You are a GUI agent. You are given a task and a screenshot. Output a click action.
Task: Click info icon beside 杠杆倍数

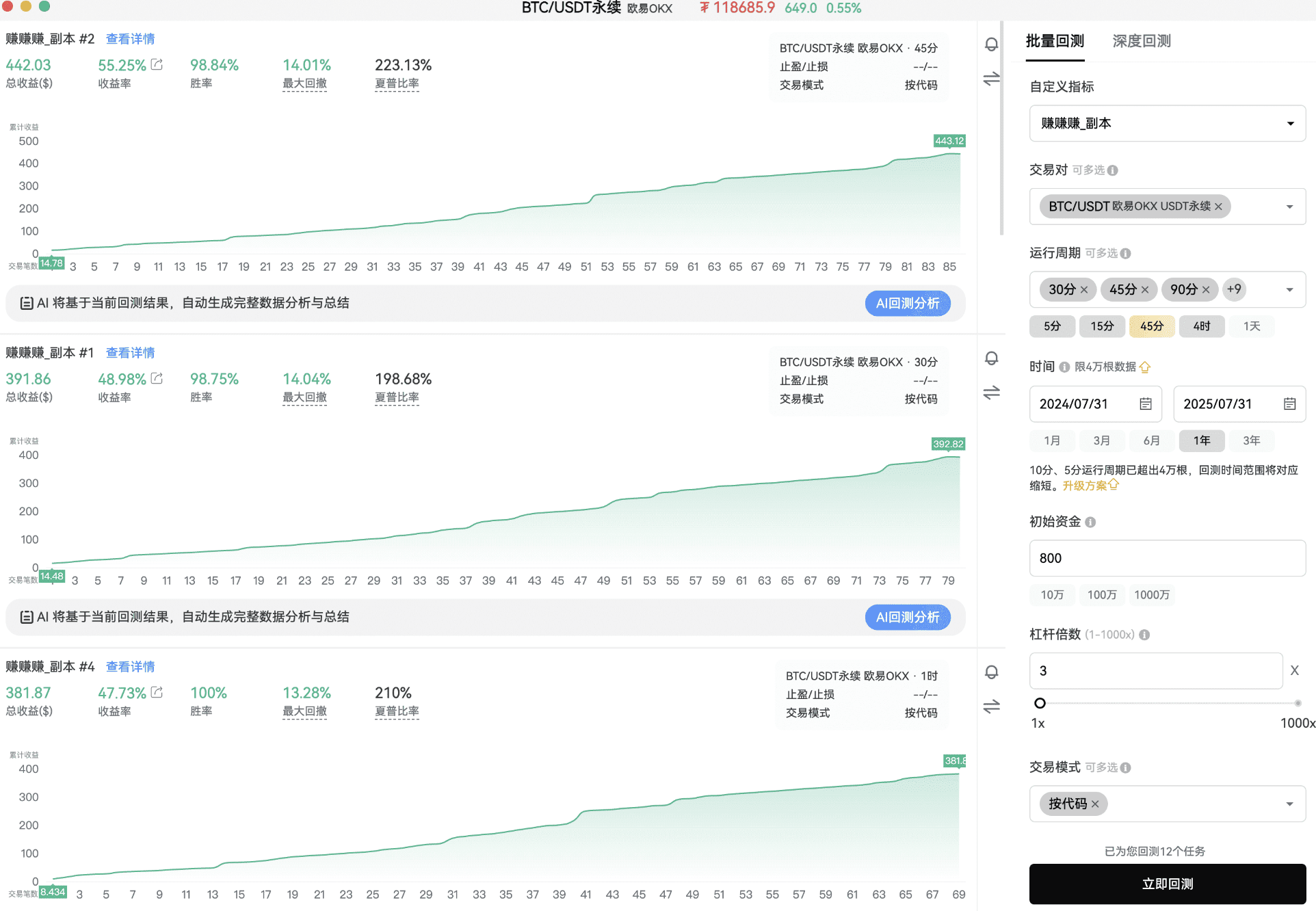coord(1144,635)
